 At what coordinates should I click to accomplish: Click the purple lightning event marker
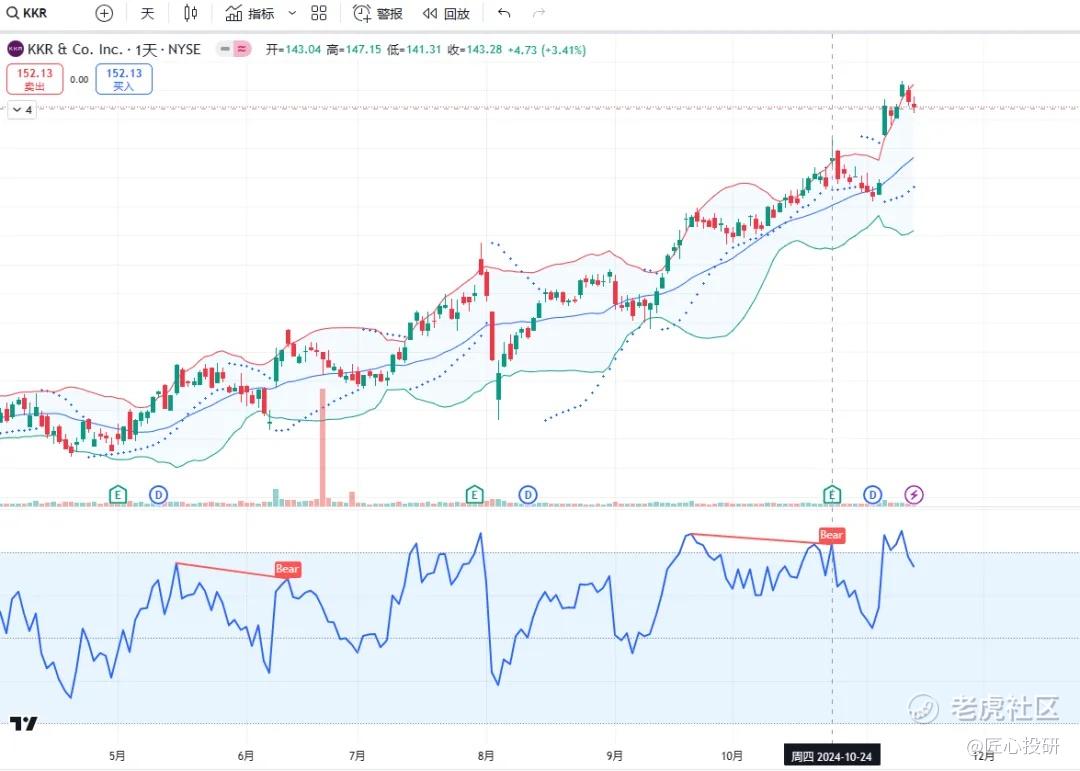tap(914, 494)
